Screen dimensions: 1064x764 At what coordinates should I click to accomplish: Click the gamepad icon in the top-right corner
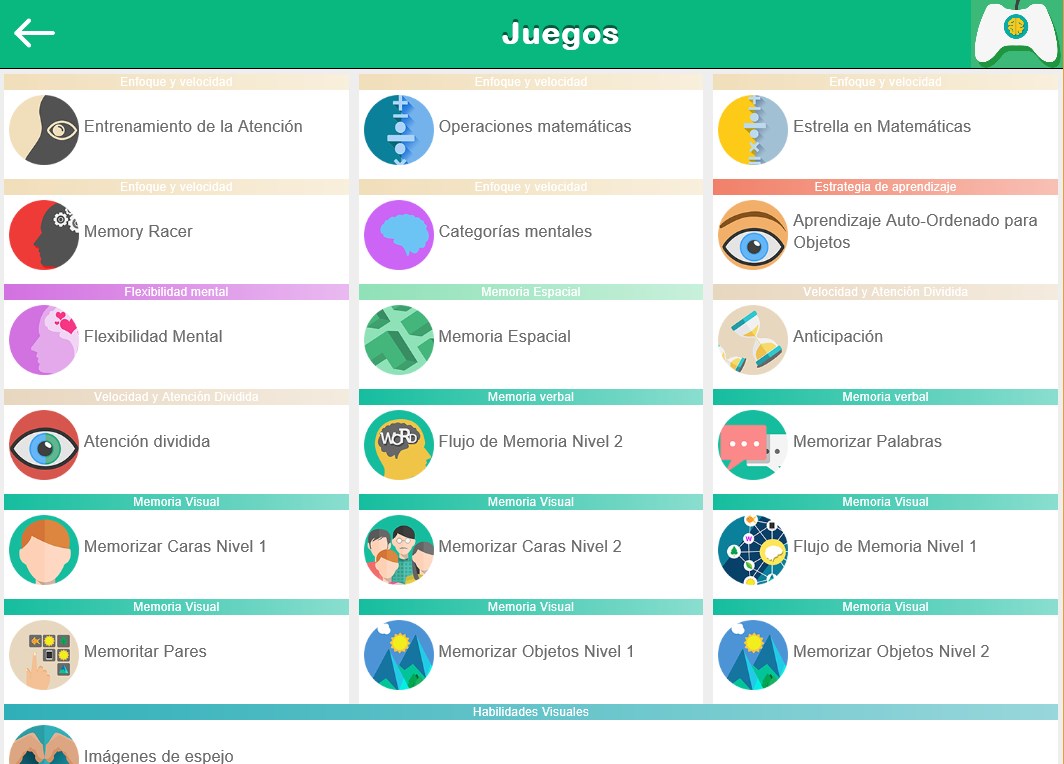click(1013, 33)
